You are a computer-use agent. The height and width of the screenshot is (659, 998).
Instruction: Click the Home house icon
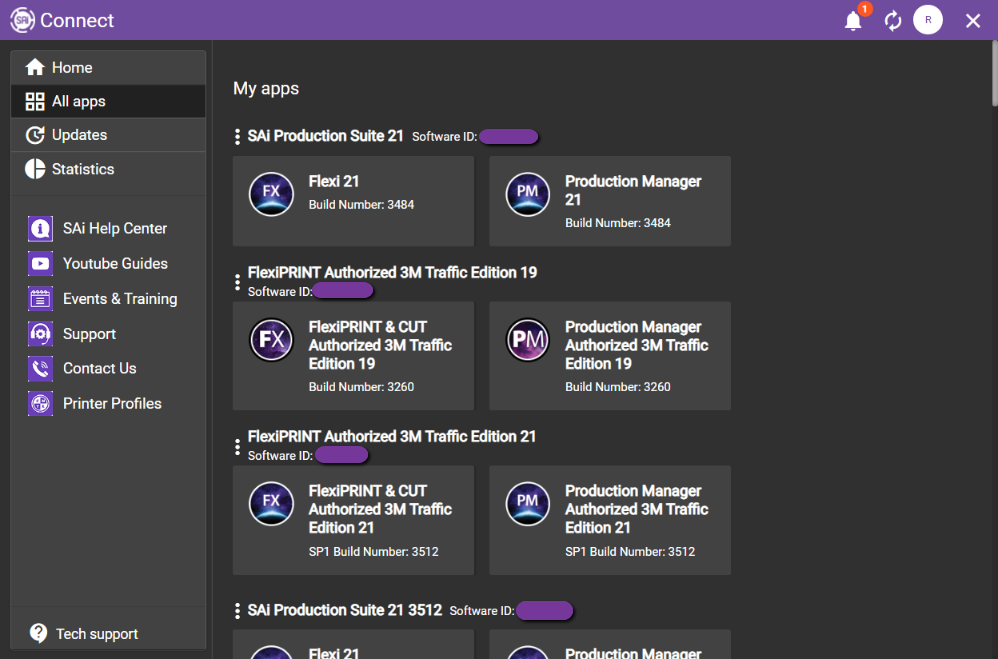[35, 67]
